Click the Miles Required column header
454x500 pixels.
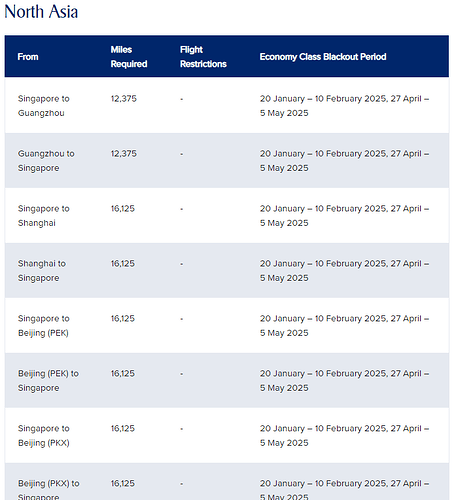tap(129, 57)
